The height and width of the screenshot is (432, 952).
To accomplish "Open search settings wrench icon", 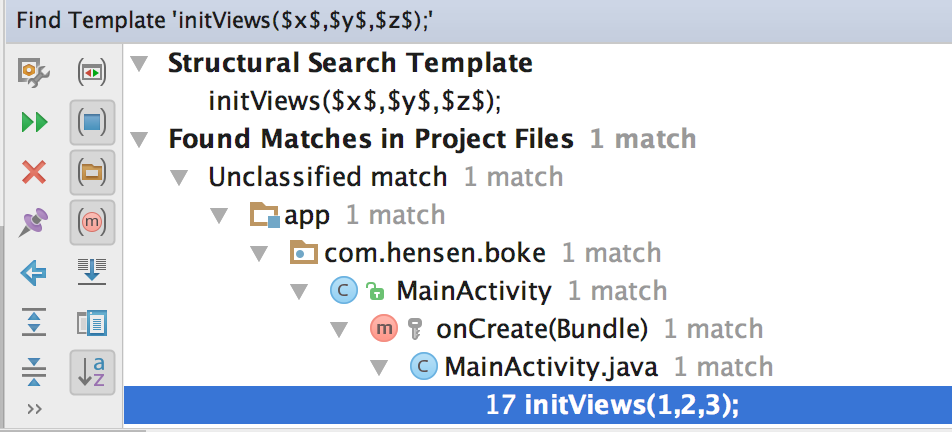I will pos(34,73).
